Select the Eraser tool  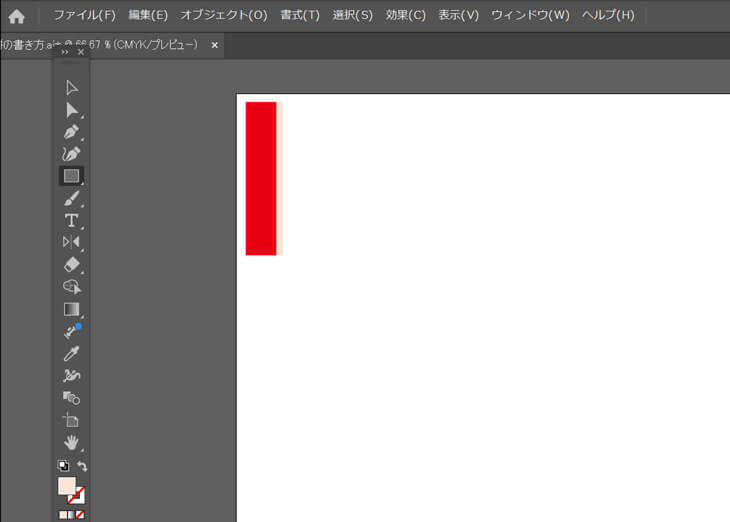click(x=71, y=264)
